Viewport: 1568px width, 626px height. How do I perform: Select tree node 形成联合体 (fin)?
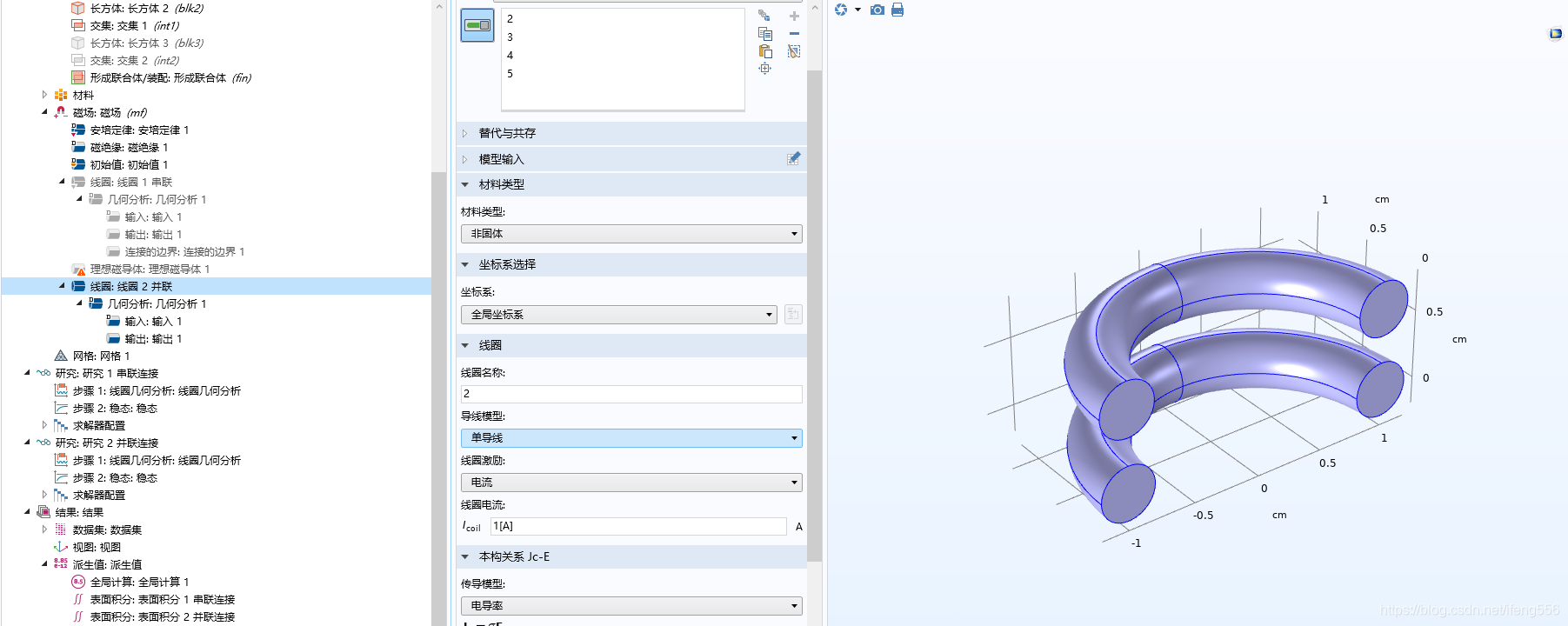tap(162, 77)
